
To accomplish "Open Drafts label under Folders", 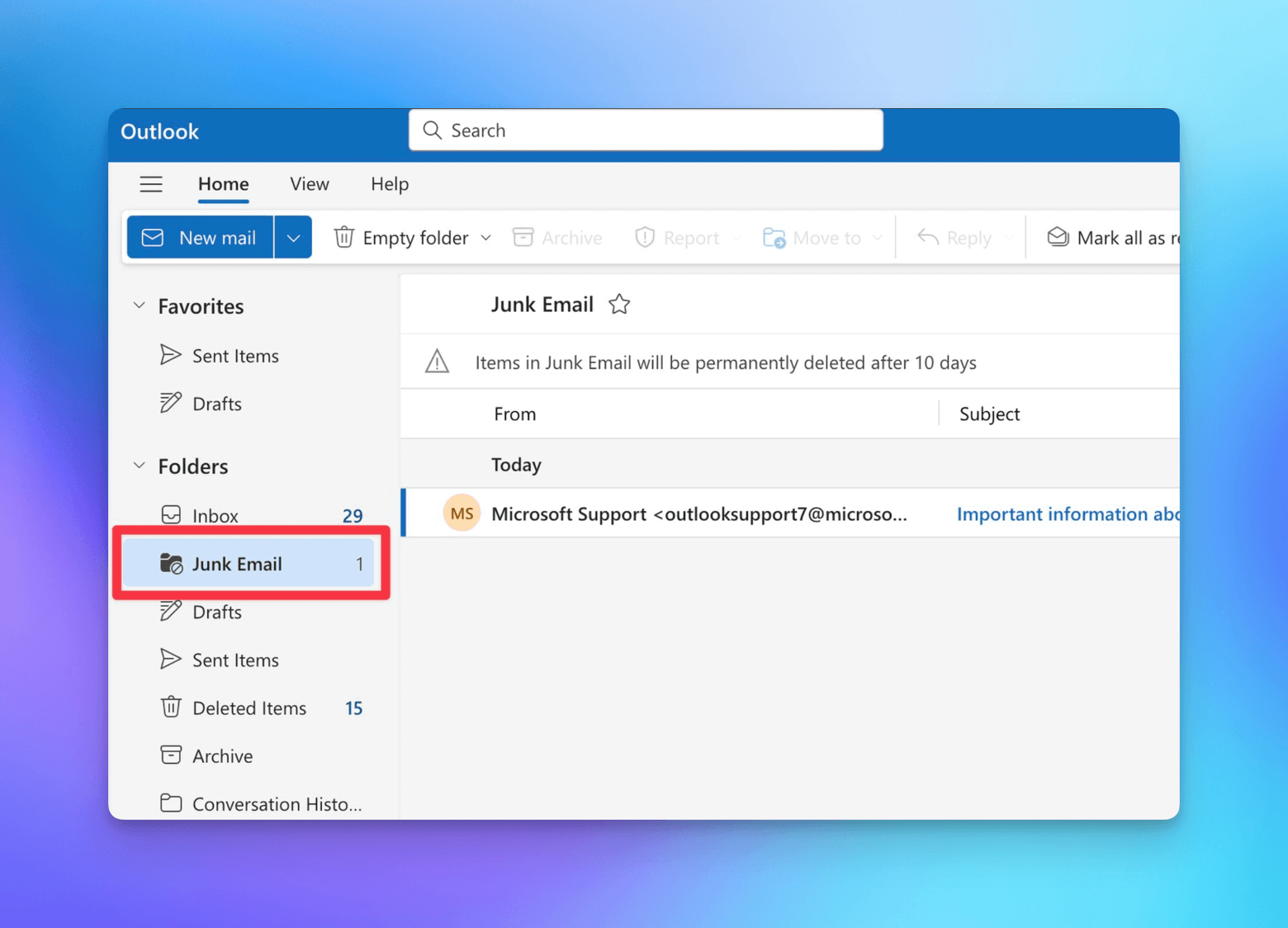I will point(217,612).
